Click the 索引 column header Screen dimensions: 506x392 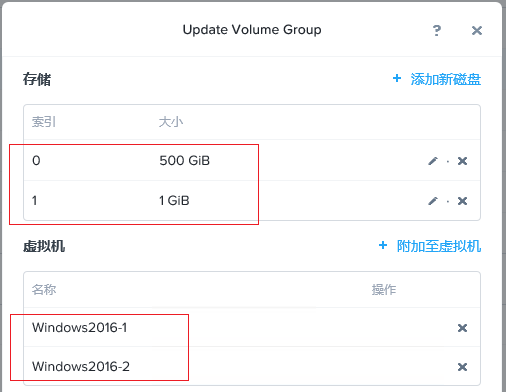pyautogui.click(x=44, y=122)
